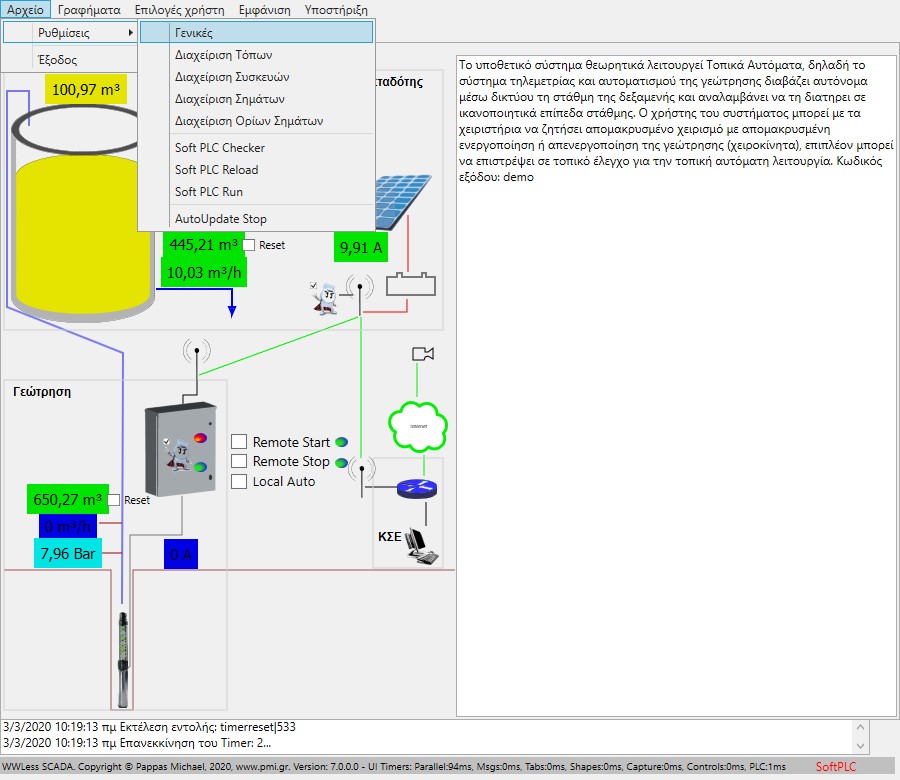Expand the Ρυθμίσεις submenu arrow

130,33
